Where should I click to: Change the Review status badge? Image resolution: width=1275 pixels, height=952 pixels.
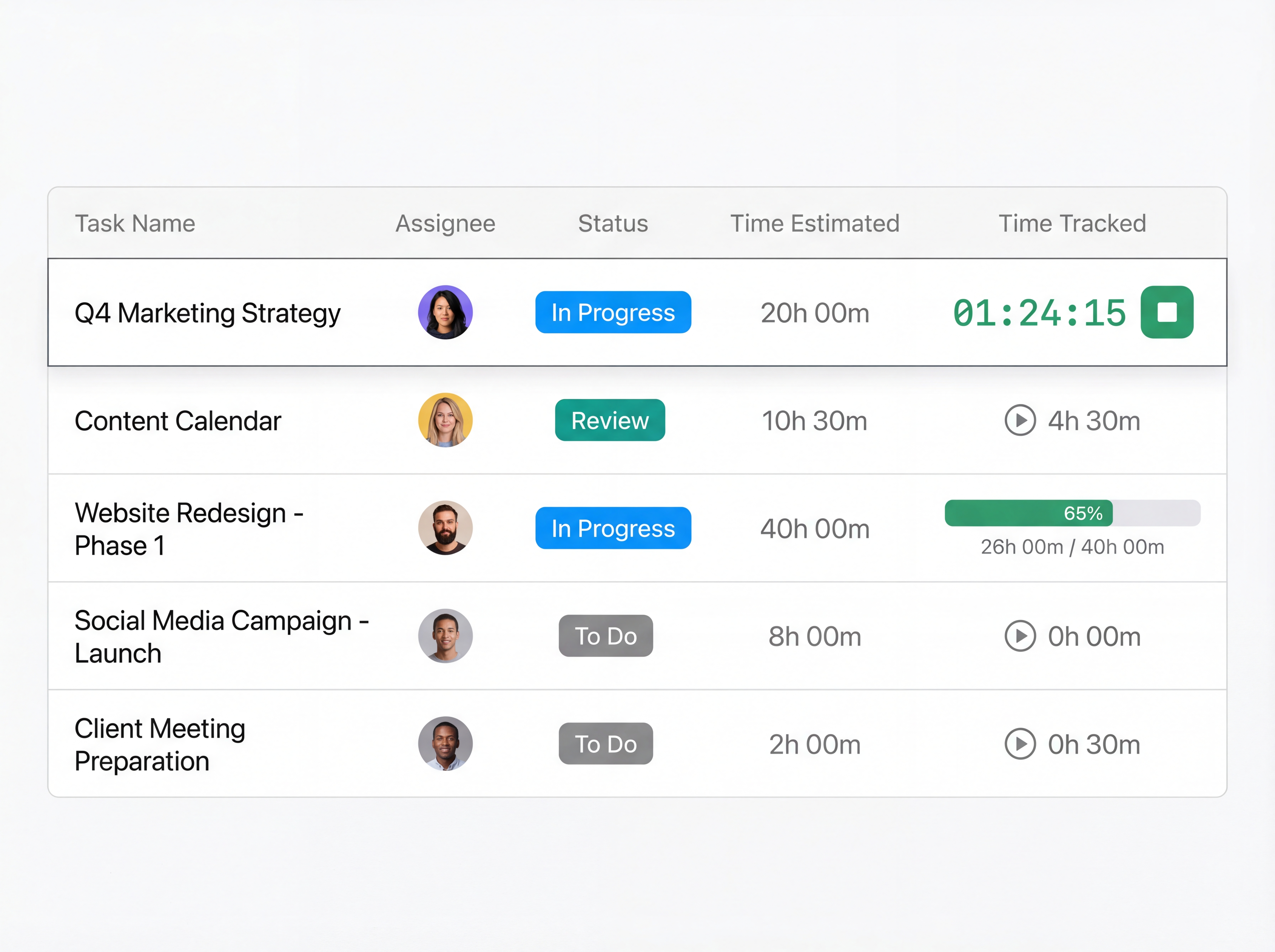coord(610,420)
